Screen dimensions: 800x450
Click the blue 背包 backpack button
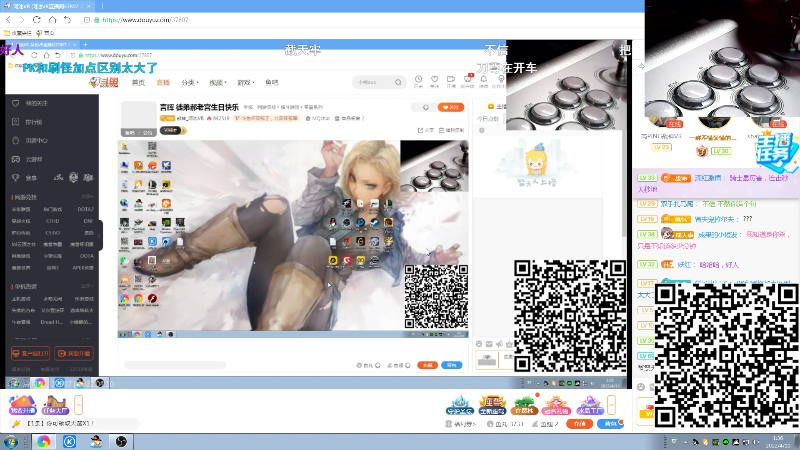tap(611, 424)
